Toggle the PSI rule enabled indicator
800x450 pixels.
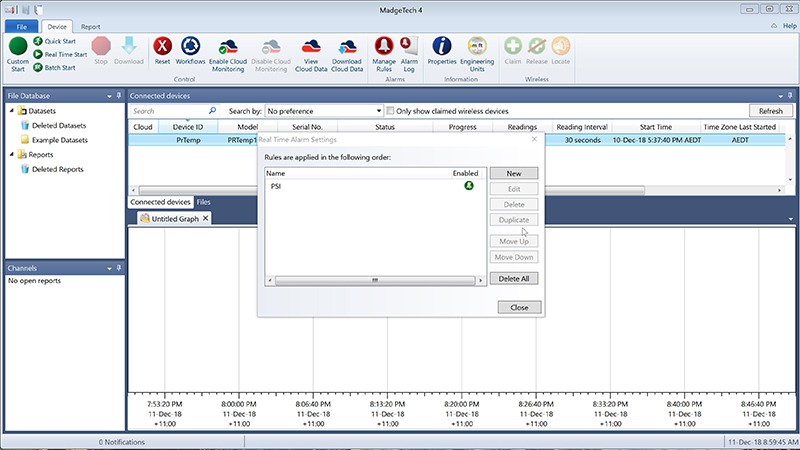point(467,186)
